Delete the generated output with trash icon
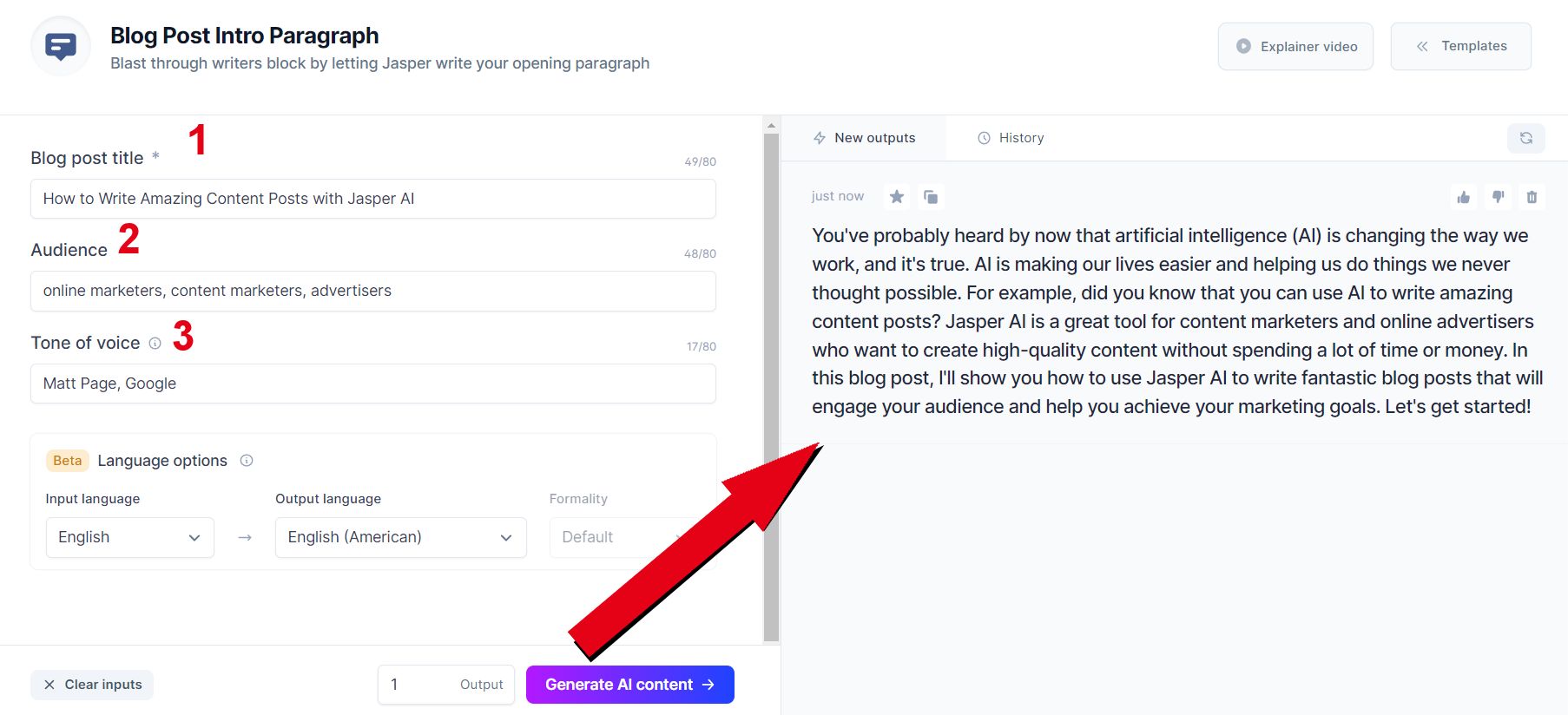This screenshot has width=1568, height=715. 1532,197
